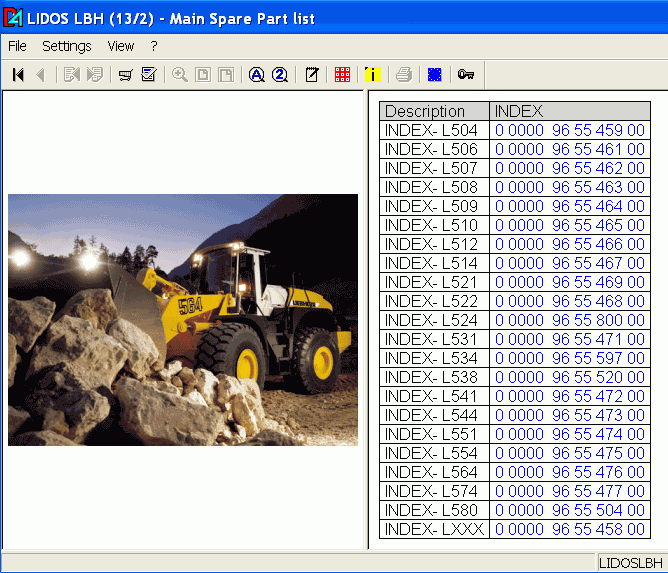Viewport: 668px width, 573px height.
Task: Select the INDEX- L551 row
Action: pos(515,434)
